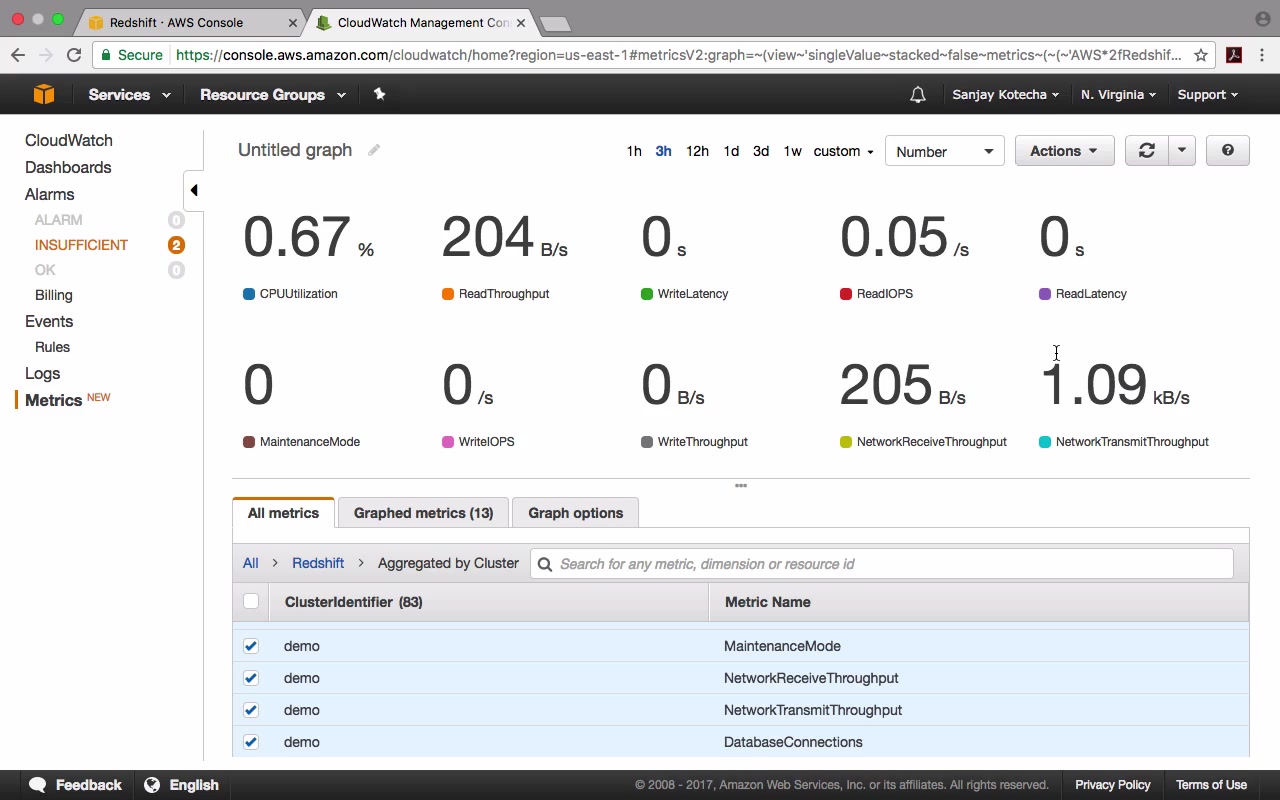
Task: Go to Redshift breadcrumb link
Action: click(318, 563)
